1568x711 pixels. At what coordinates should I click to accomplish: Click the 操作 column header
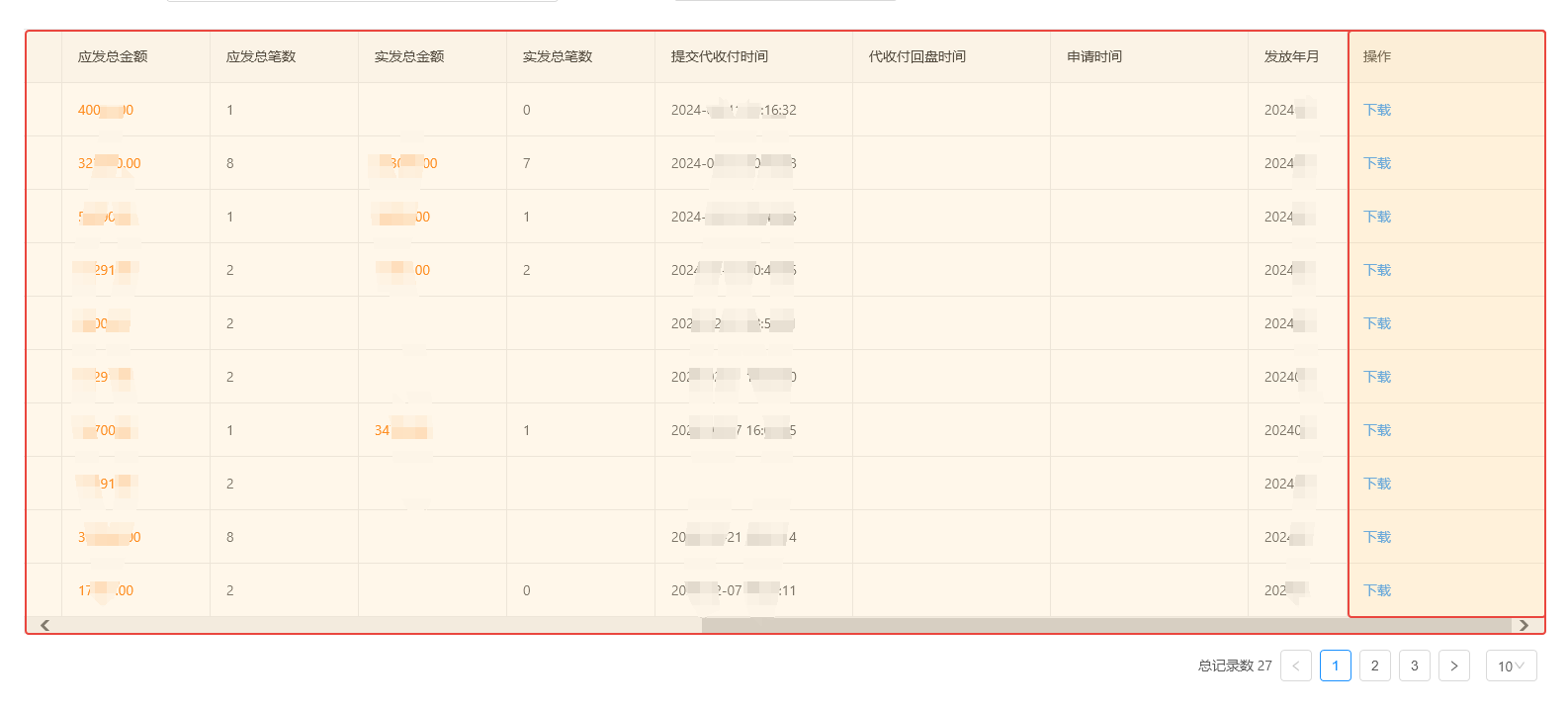(x=1376, y=56)
